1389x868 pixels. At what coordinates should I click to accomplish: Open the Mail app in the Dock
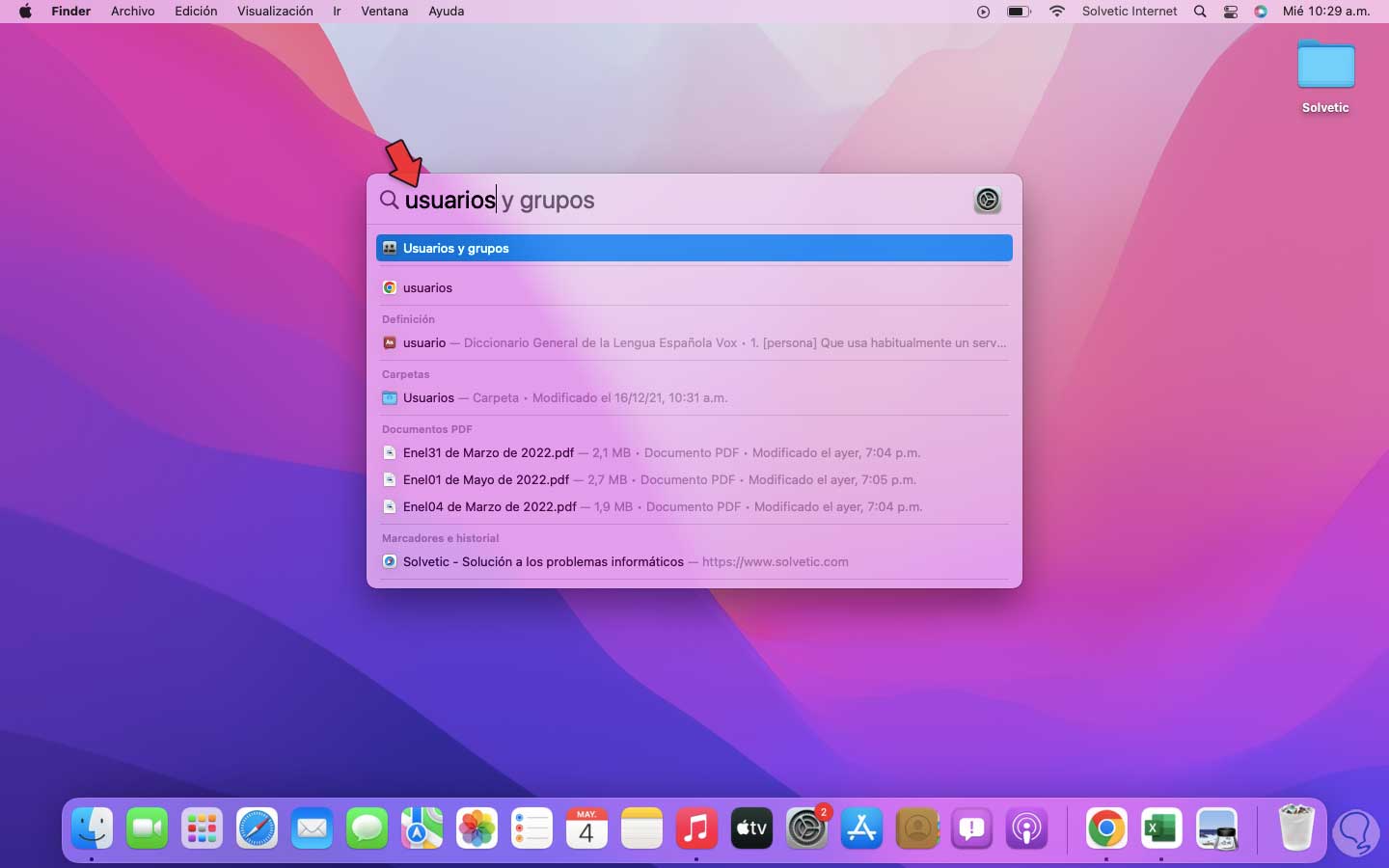tap(313, 827)
